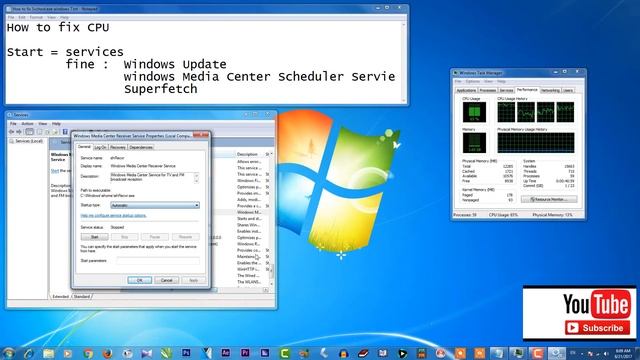Switch to the Extended tab in Services

coord(60,296)
